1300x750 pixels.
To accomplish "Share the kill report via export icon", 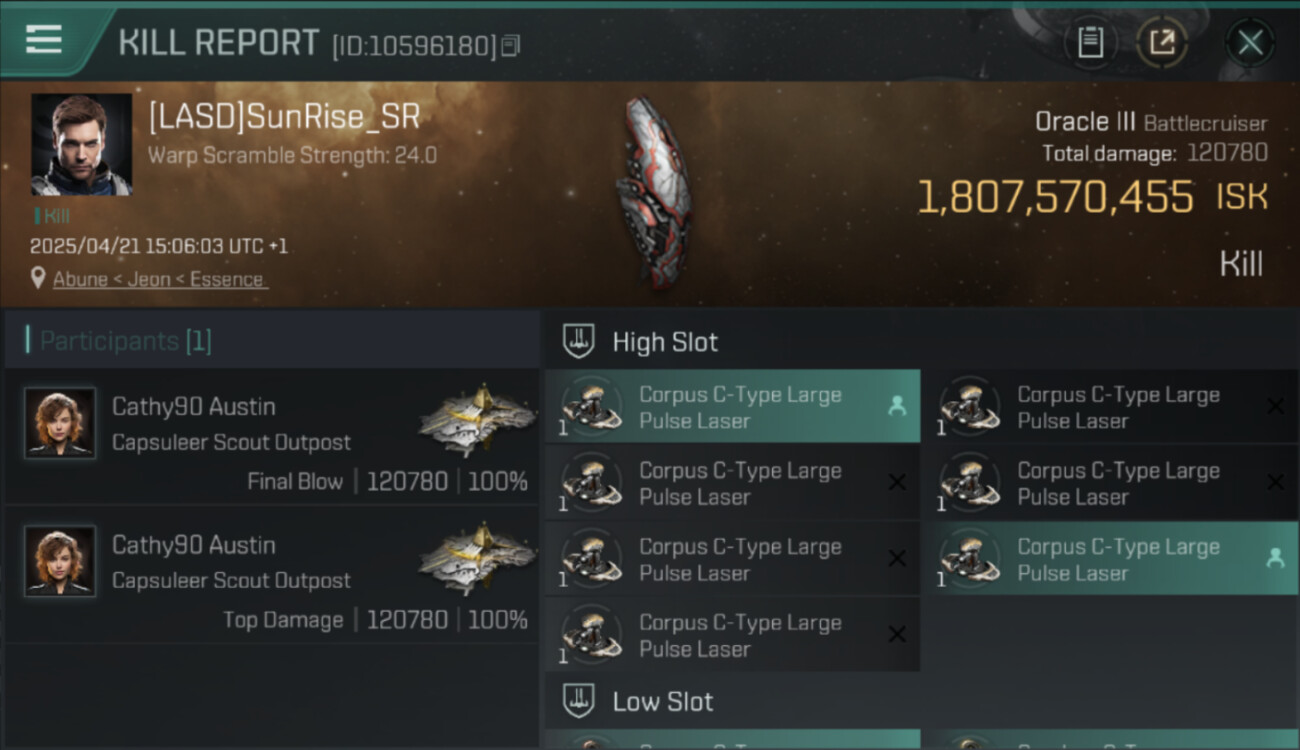I will point(1162,43).
